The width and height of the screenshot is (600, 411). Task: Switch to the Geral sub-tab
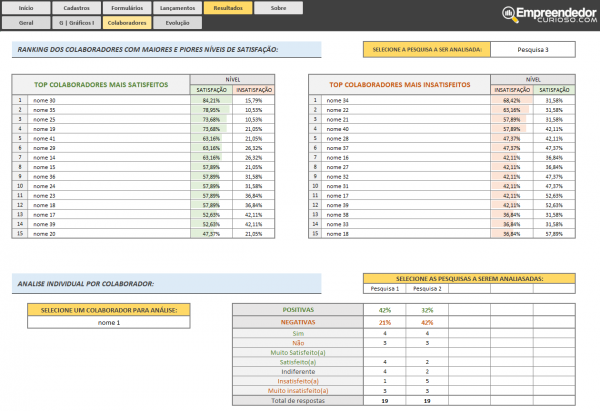coord(25,21)
